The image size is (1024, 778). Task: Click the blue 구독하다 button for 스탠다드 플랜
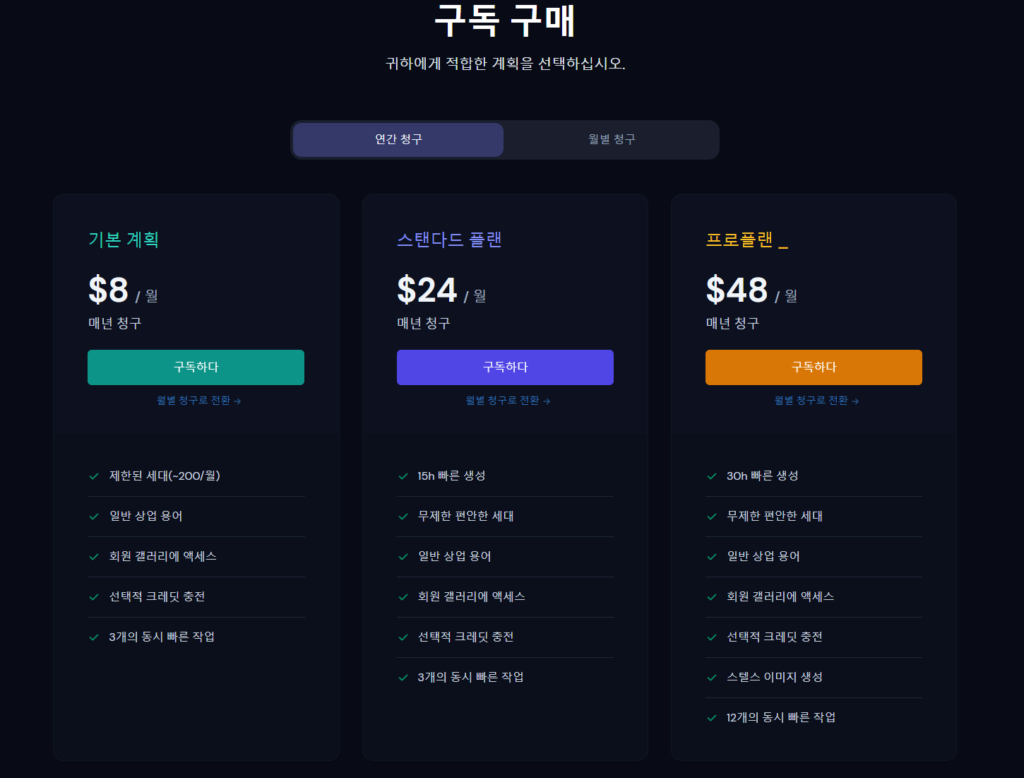[505, 367]
